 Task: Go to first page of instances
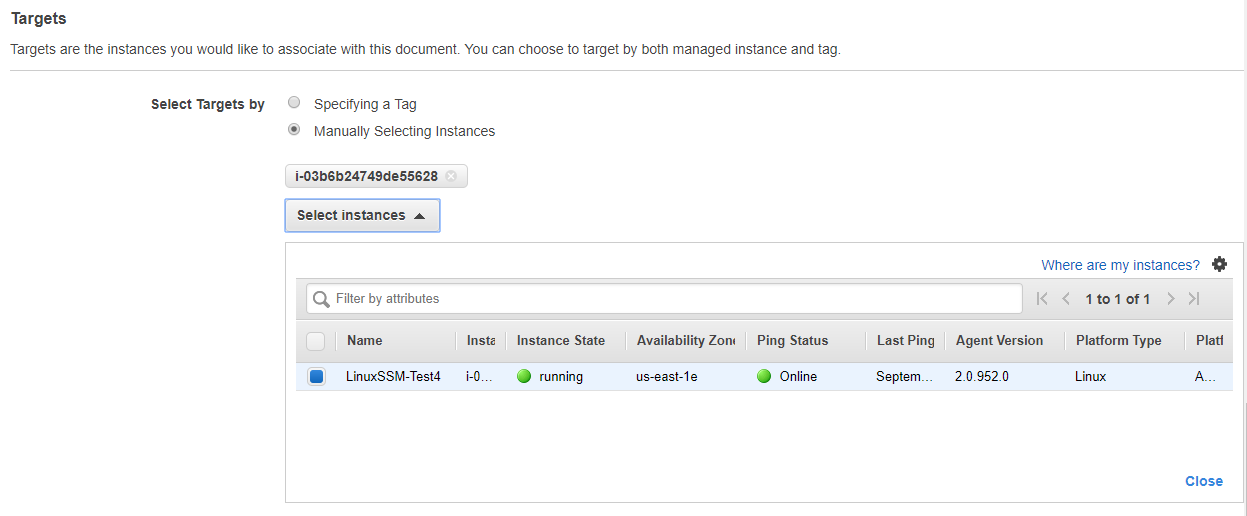click(1042, 299)
